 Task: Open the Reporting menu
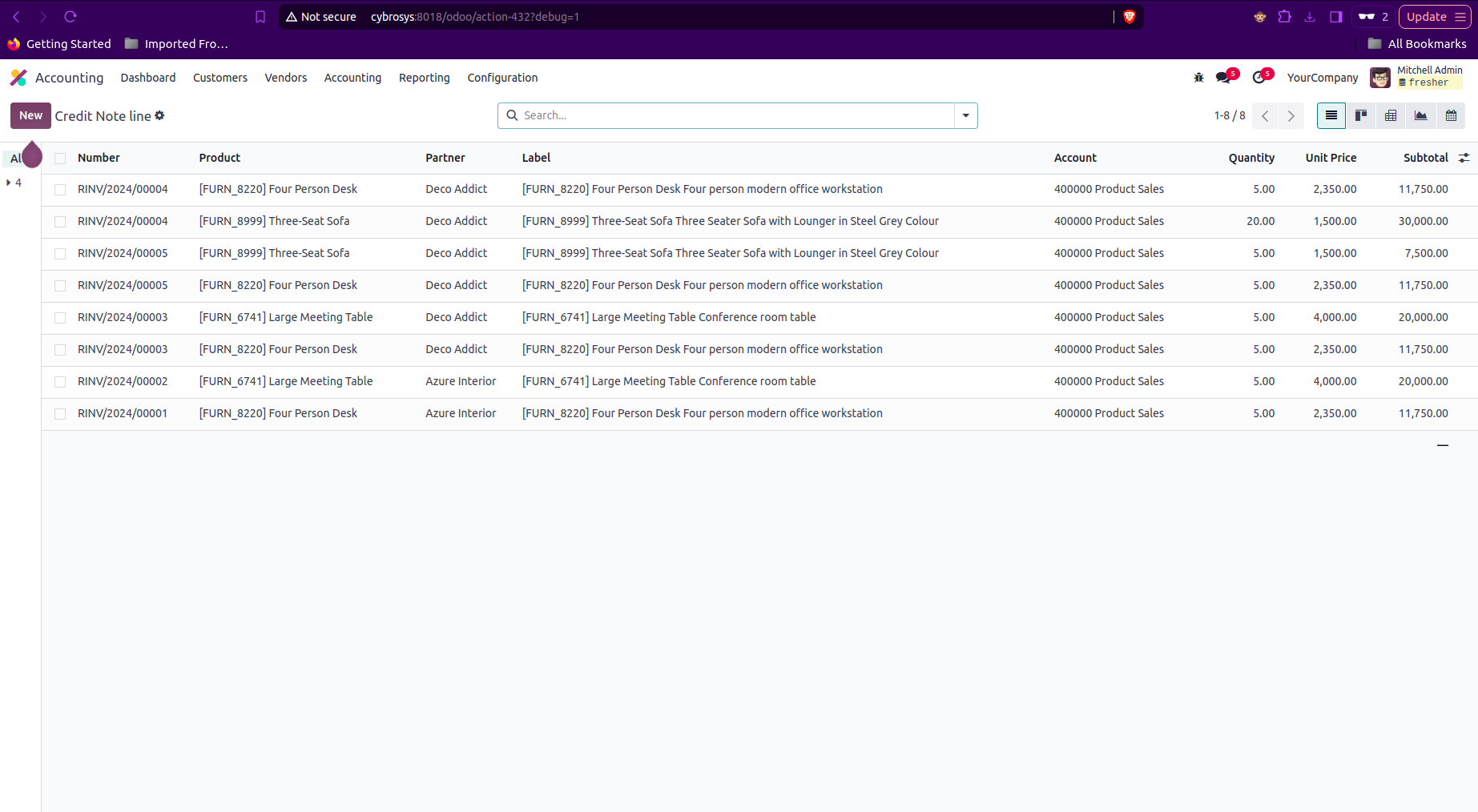pyautogui.click(x=424, y=78)
